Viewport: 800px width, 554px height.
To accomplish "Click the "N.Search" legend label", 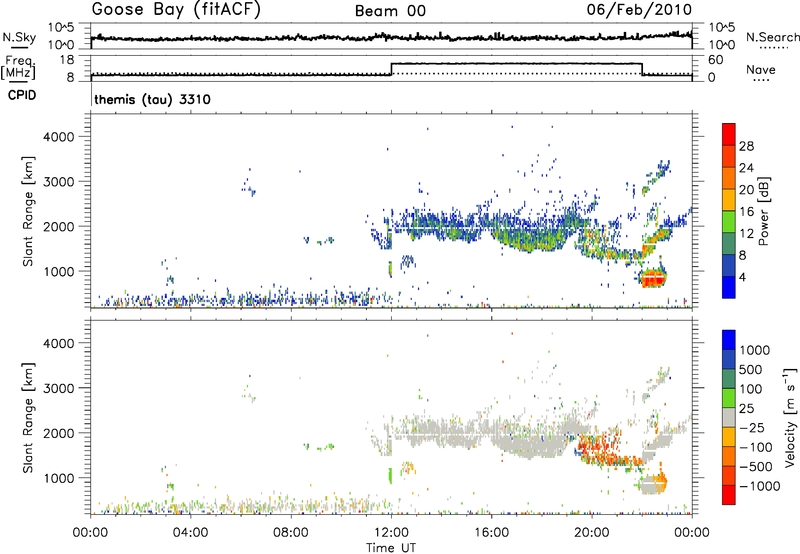I will 772,37.
